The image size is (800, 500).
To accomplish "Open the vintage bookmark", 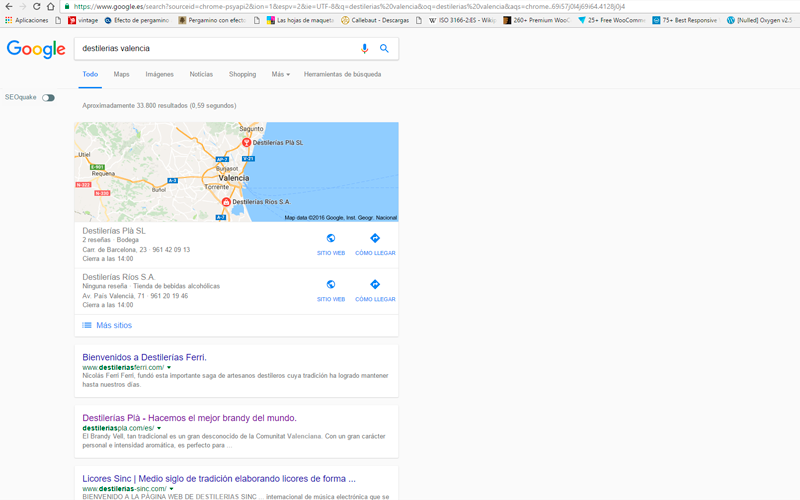I will tap(83, 20).
